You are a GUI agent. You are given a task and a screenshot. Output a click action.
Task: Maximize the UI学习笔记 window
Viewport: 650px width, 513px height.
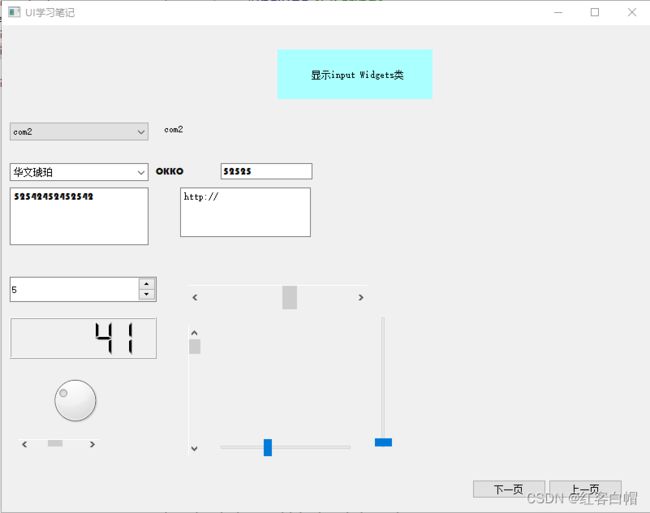(x=595, y=12)
